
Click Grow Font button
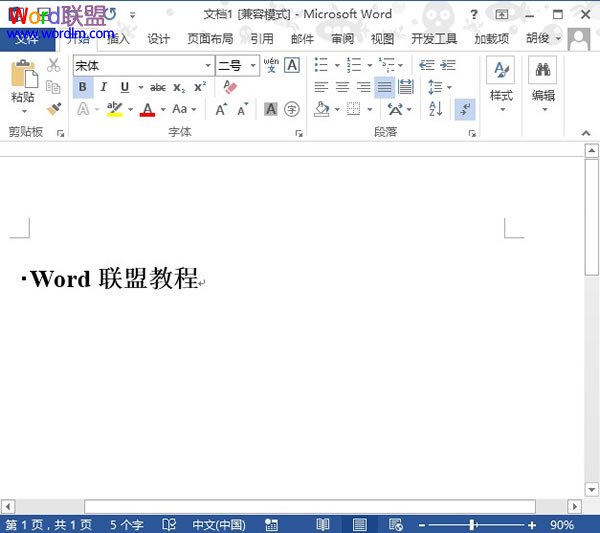(221, 109)
